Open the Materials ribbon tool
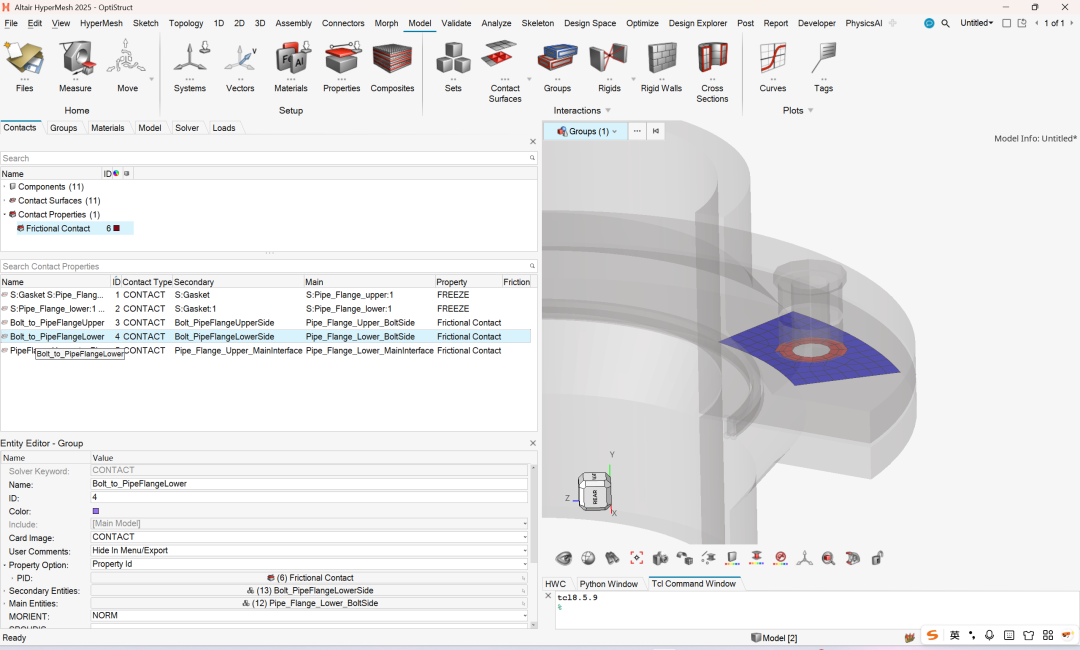Viewport: 1080px width, 650px height. (x=291, y=60)
